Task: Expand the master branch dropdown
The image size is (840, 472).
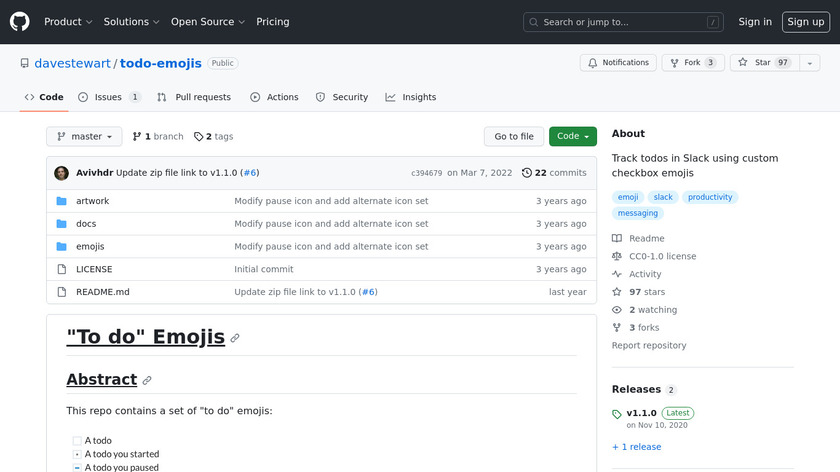Action: click(x=84, y=137)
